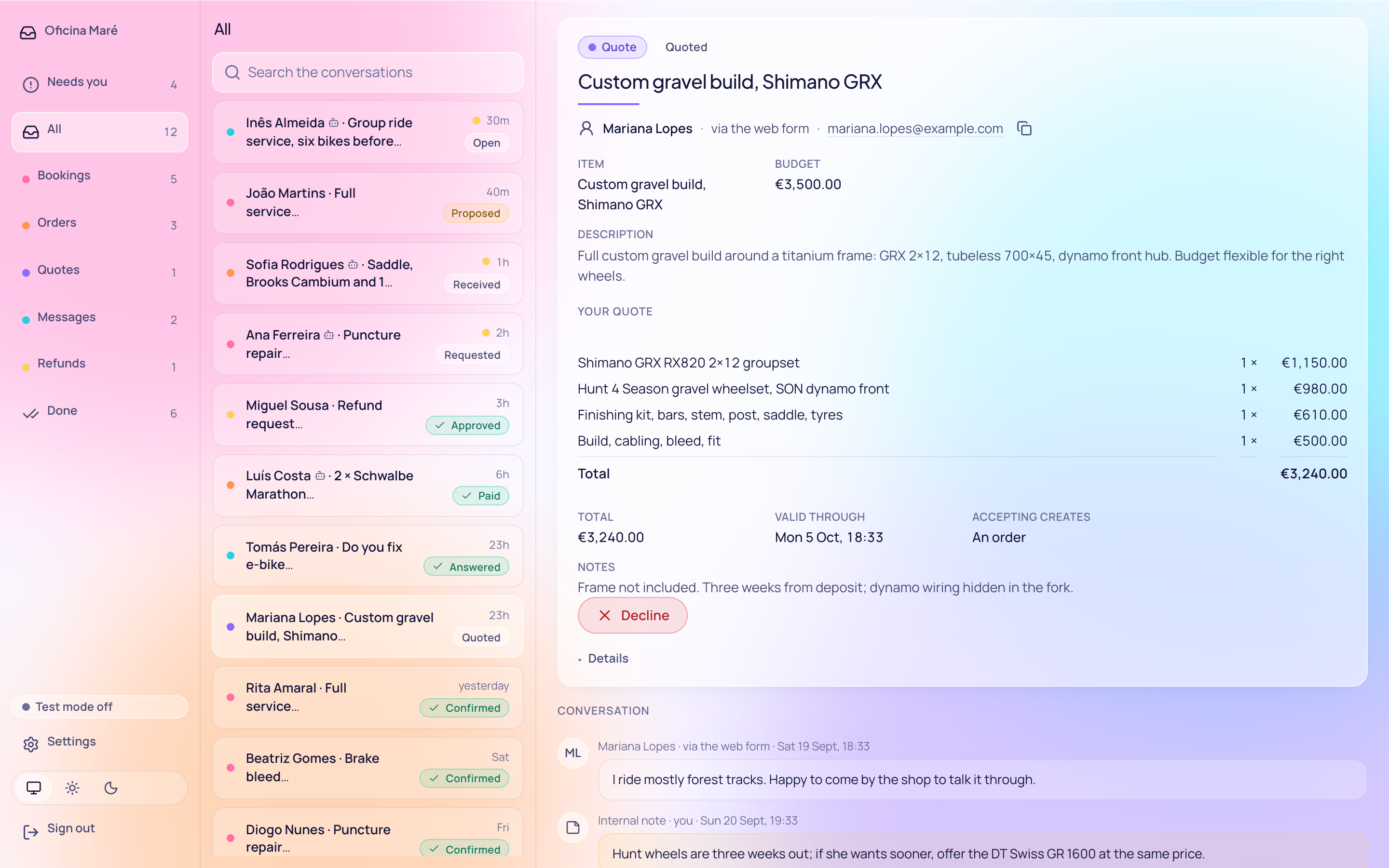This screenshot has width=1389, height=868.
Task: Click the Mon 5 Oct, 18:33 validity value
Action: 829,537
